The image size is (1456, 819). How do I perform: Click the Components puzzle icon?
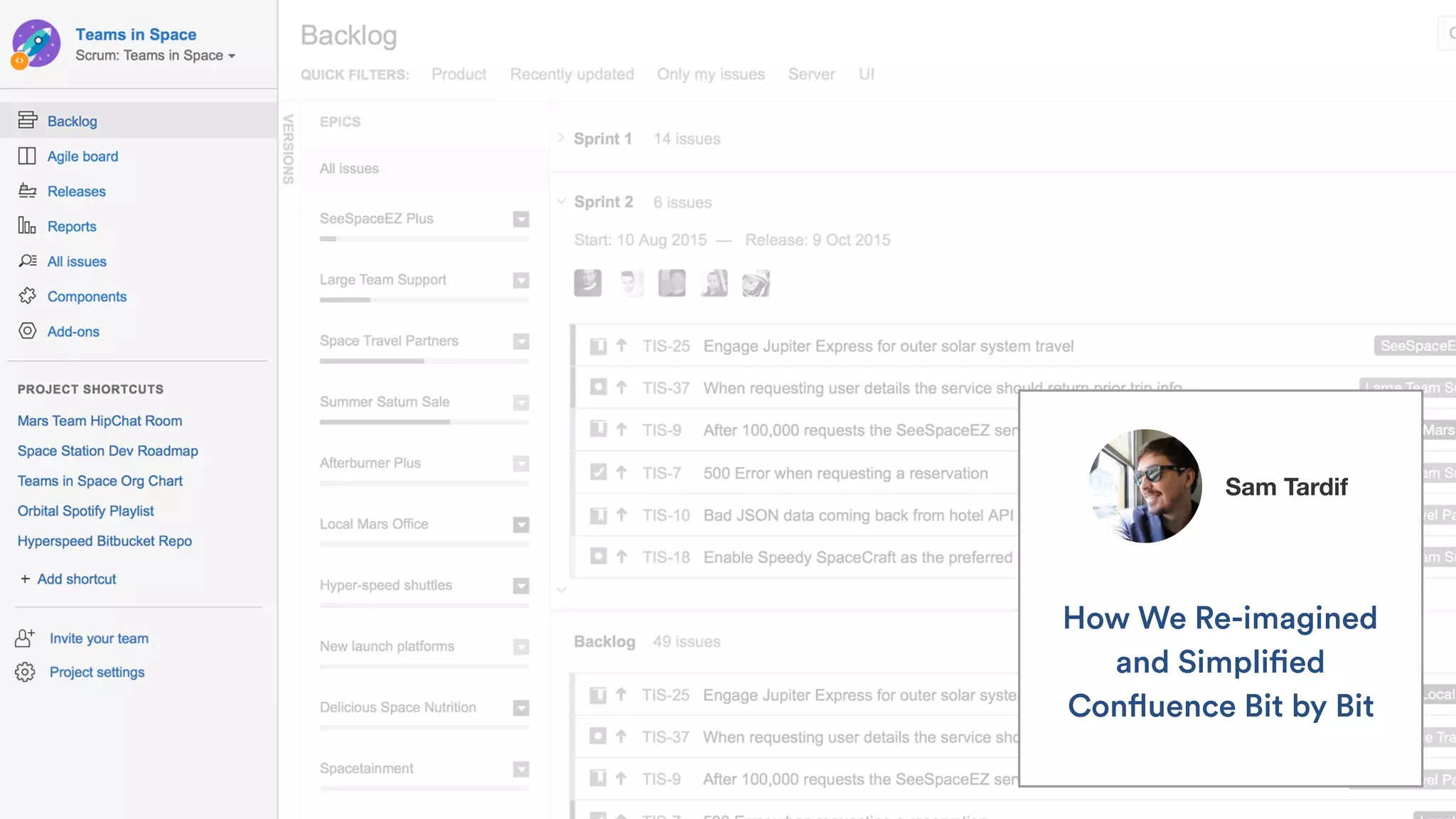[27, 296]
